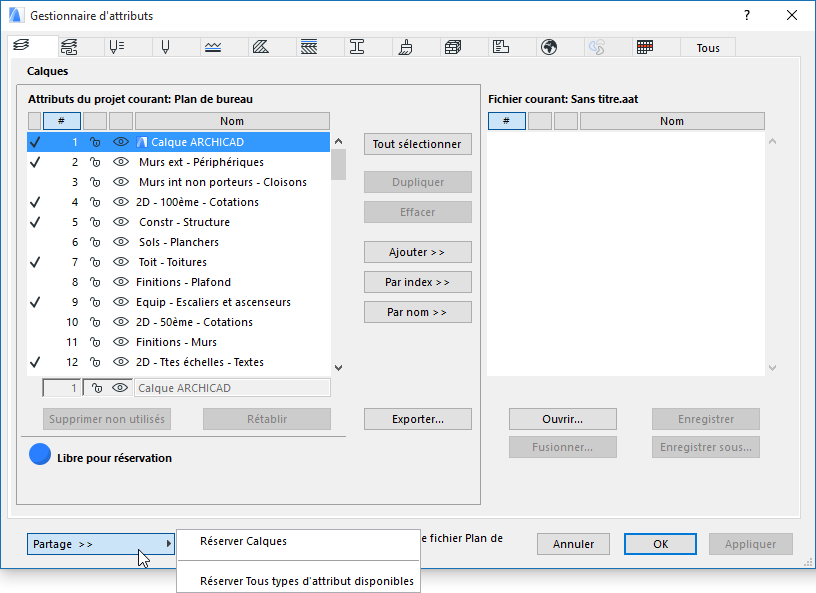Screen dimensions: 816x593
Task: Toggle visibility eye of Constr - Structure
Action: (x=121, y=222)
